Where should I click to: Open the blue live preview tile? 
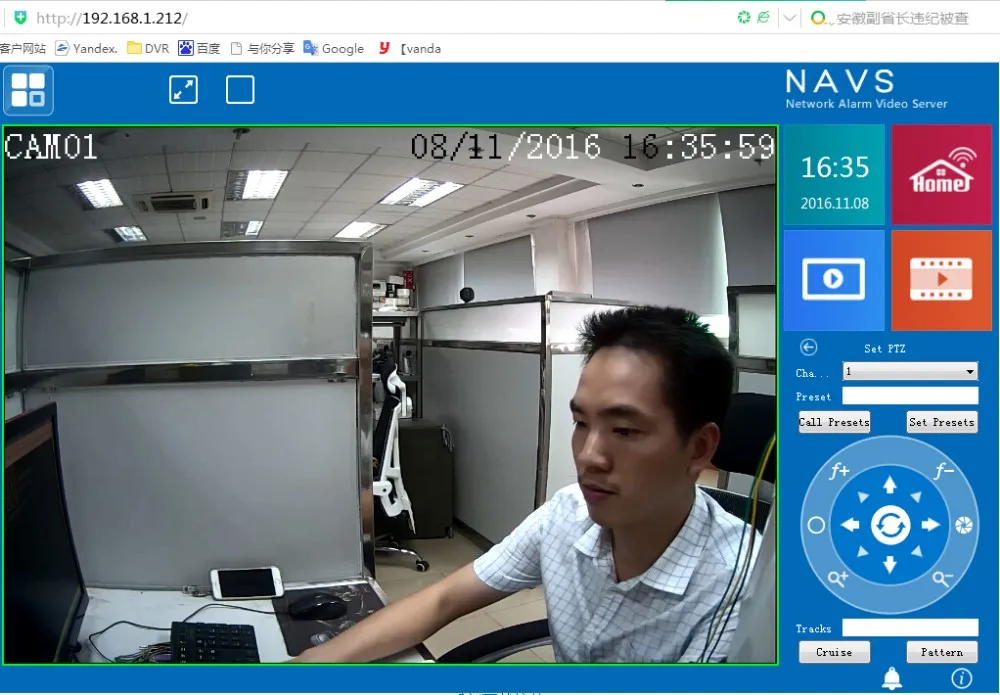[833, 280]
